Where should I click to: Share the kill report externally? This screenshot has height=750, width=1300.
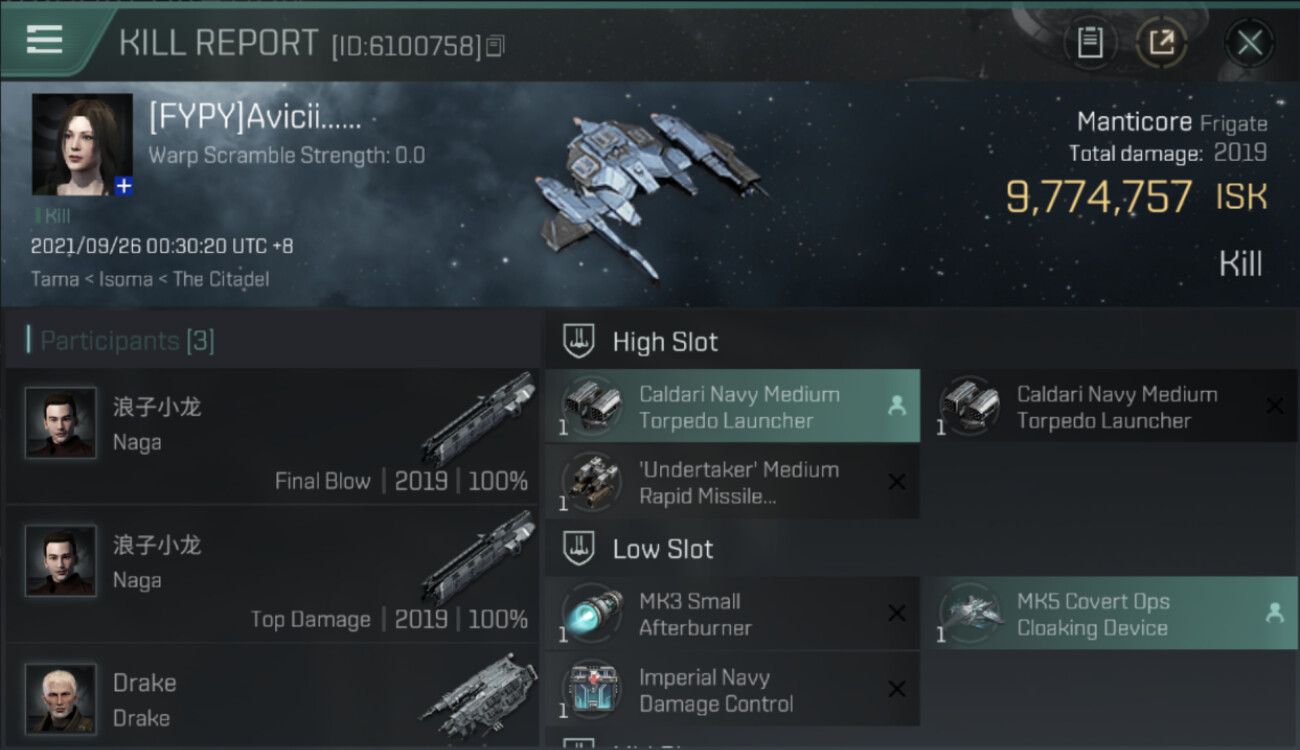click(x=1161, y=42)
